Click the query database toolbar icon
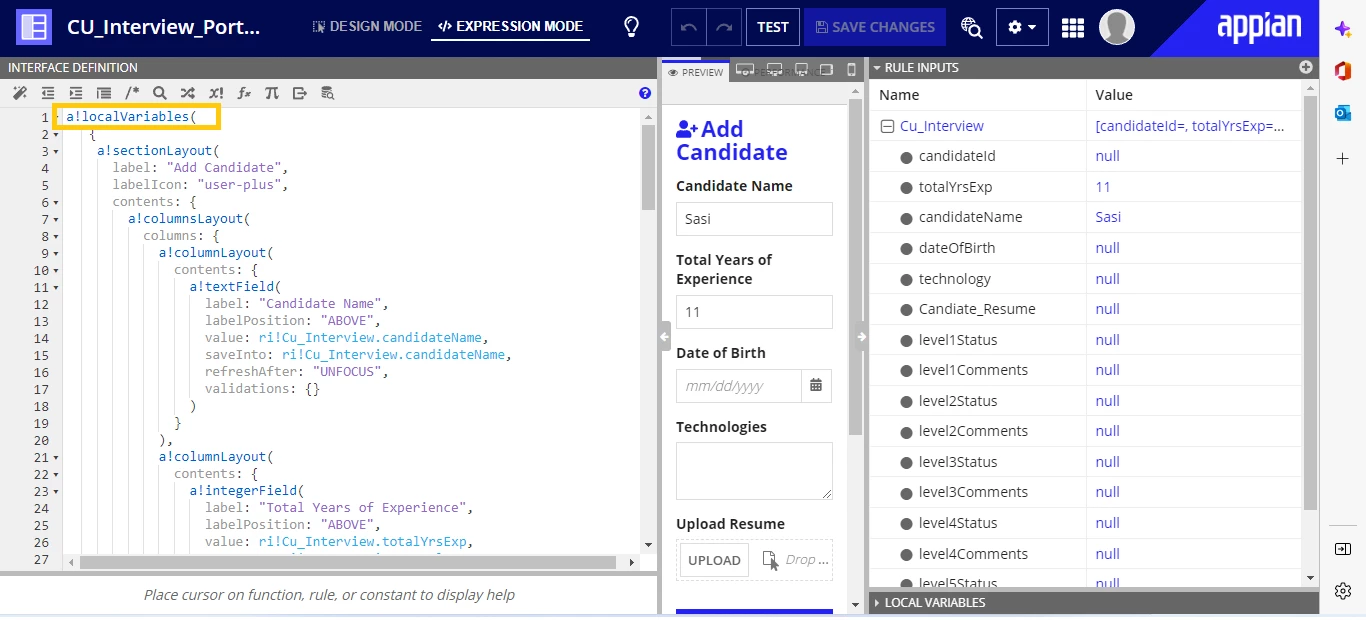 pyautogui.click(x=328, y=93)
